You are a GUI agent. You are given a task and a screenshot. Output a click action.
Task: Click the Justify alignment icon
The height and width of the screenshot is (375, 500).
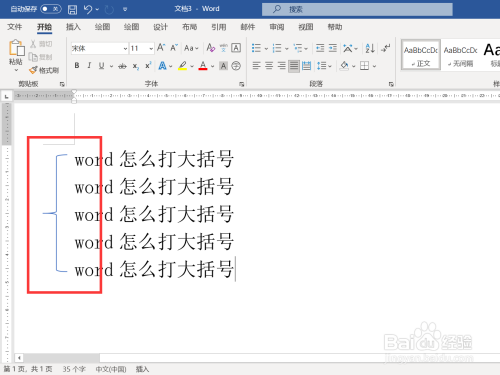tap(294, 66)
